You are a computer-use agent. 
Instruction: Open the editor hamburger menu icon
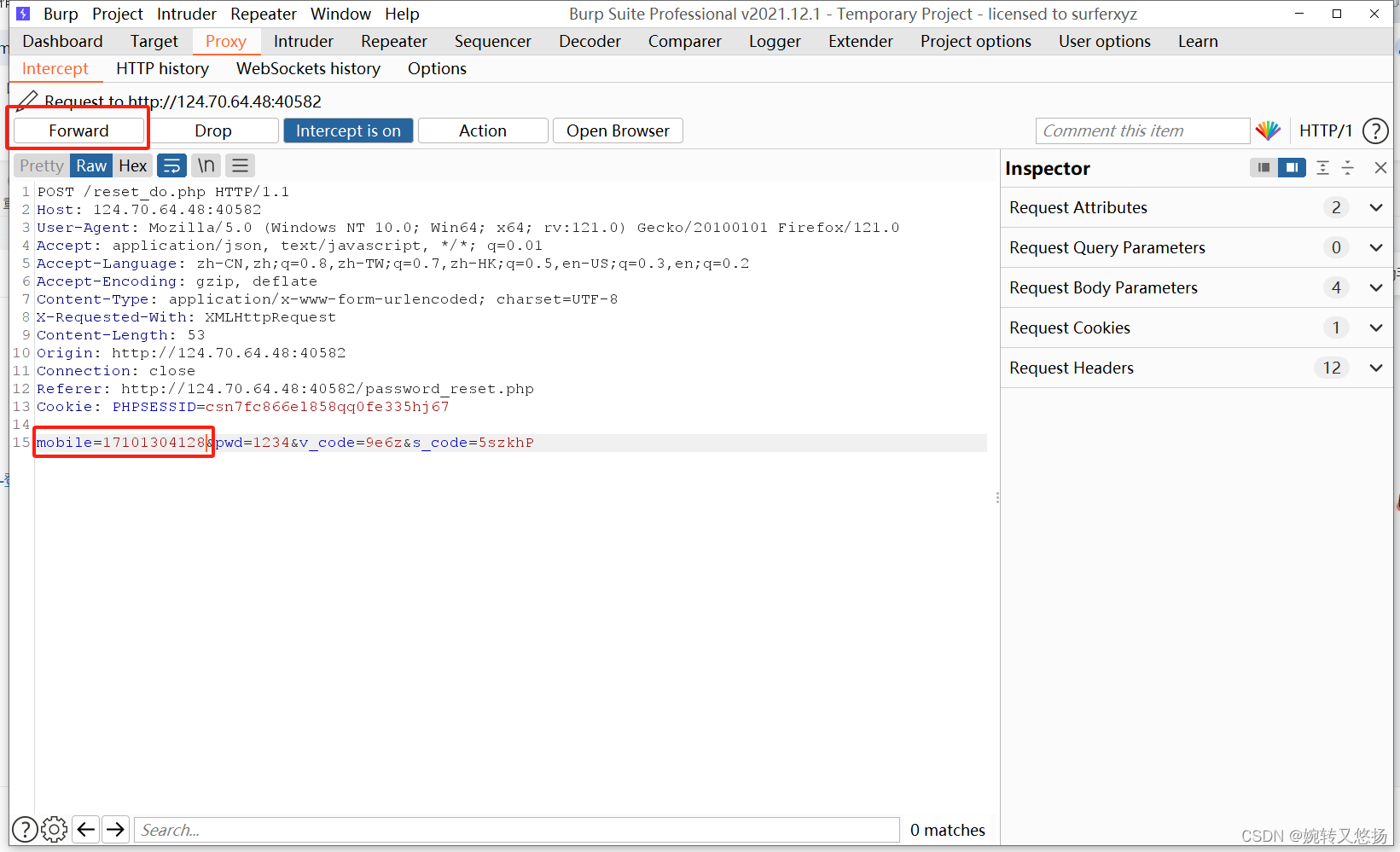tap(241, 165)
